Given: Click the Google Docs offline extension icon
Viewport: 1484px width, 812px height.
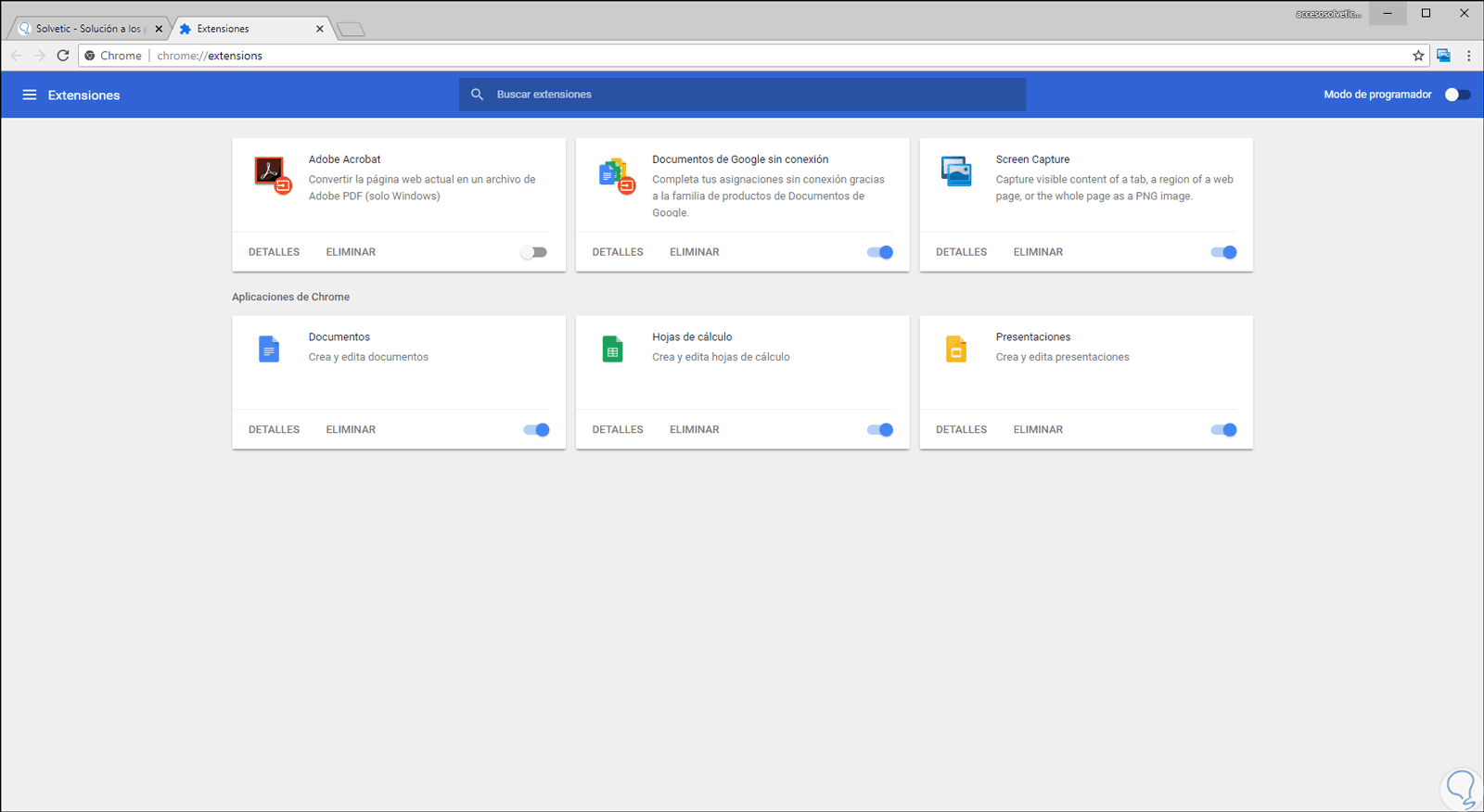Looking at the screenshot, I should (615, 173).
